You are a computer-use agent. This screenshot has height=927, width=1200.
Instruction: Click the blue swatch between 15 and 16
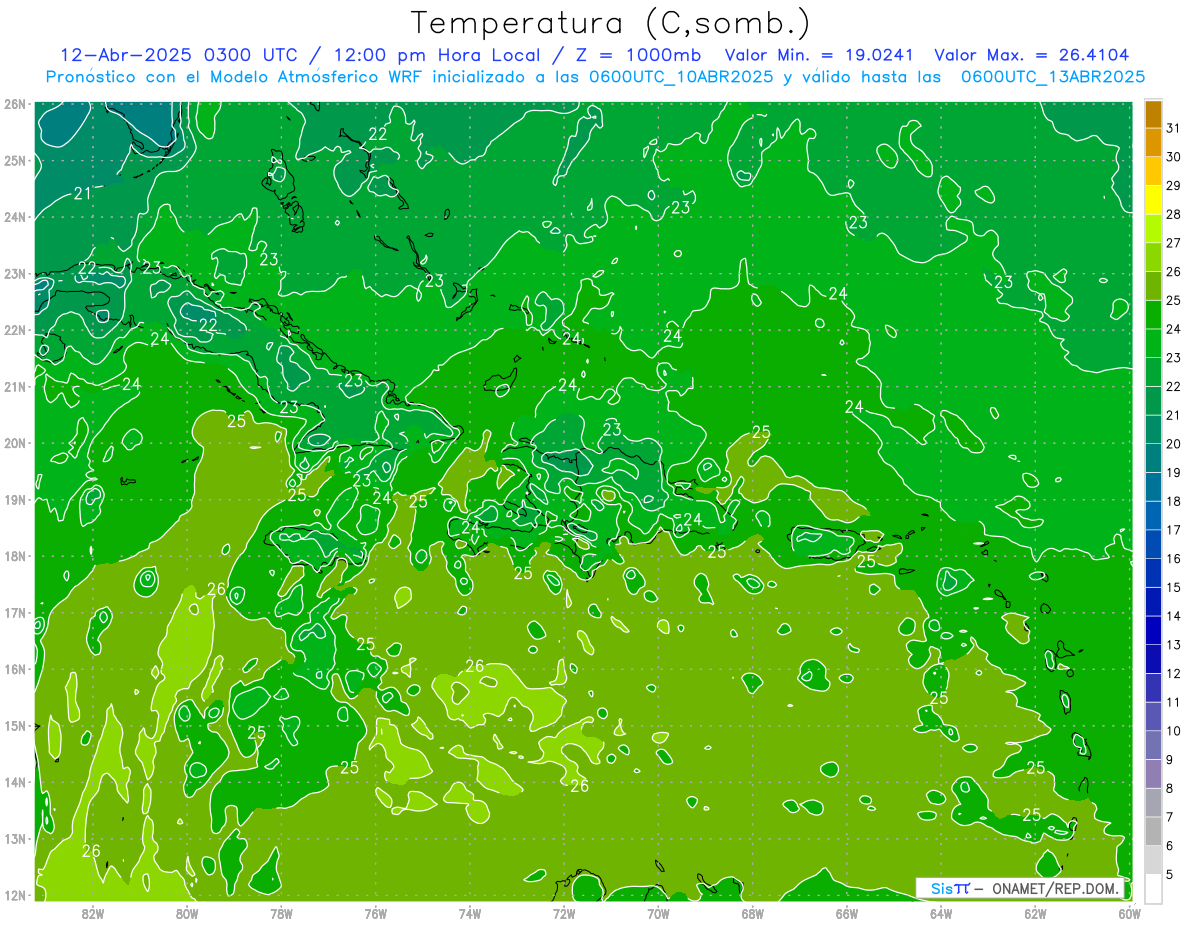pos(1153,572)
